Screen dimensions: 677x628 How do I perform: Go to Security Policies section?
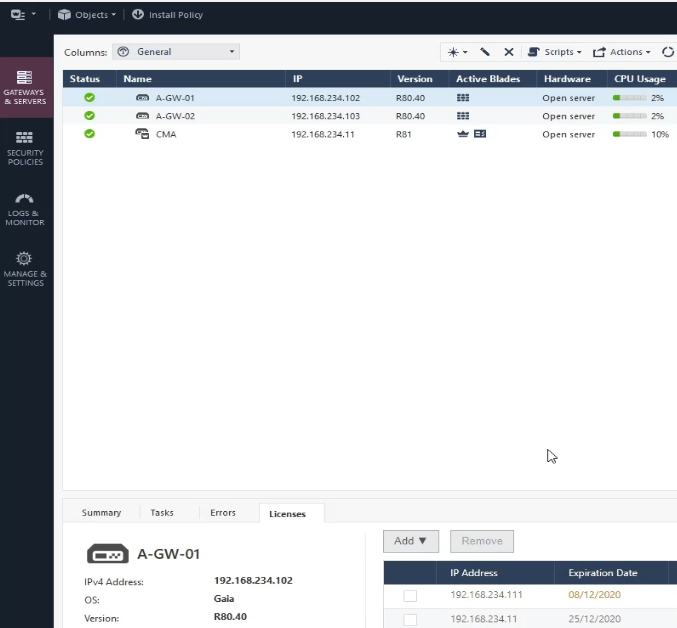coord(25,147)
